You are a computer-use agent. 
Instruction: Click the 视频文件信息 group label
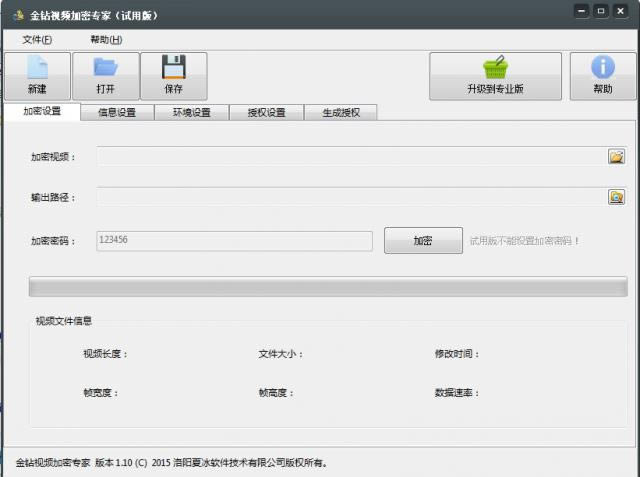[64, 321]
